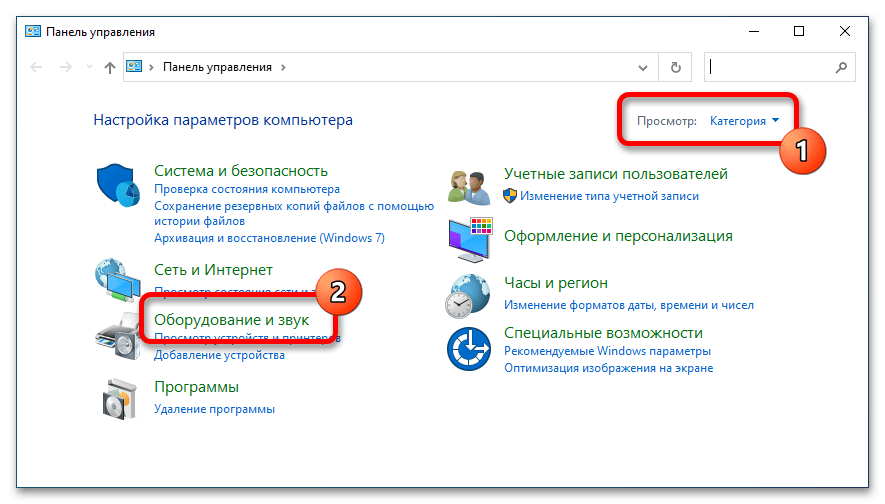Viewport: 885px width, 504px height.
Task: Expand the address bar history dropdown
Action: (x=642, y=68)
